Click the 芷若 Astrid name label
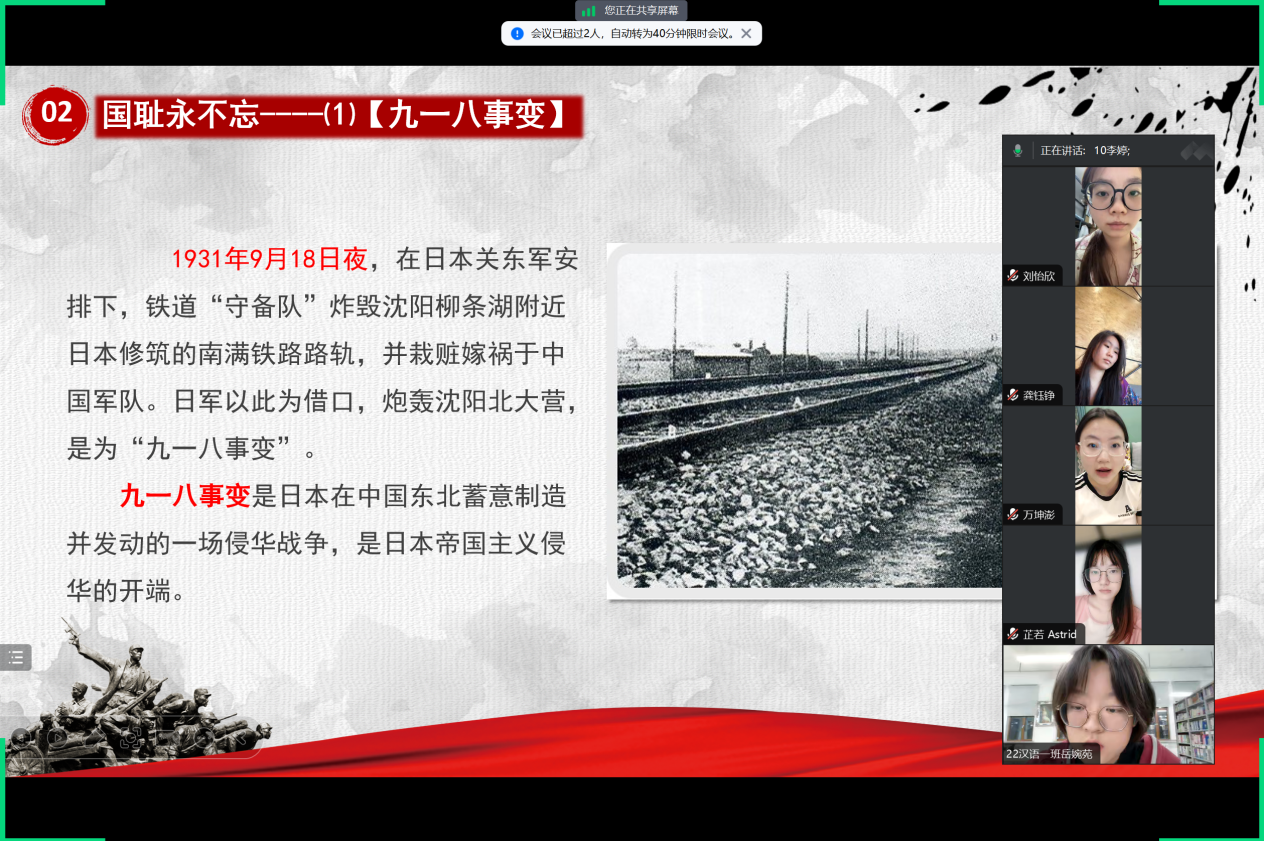This screenshot has height=841, width=1264. point(1049,634)
